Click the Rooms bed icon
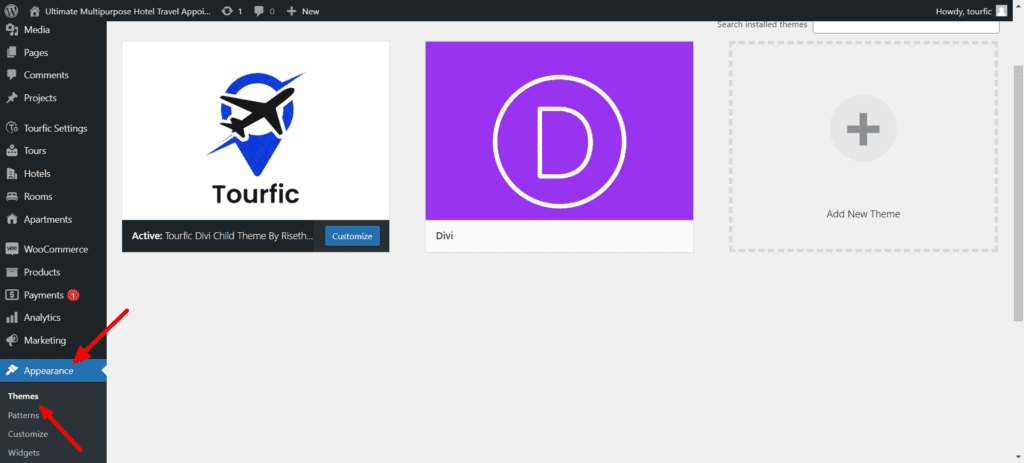This screenshot has height=463, width=1024. point(12,197)
